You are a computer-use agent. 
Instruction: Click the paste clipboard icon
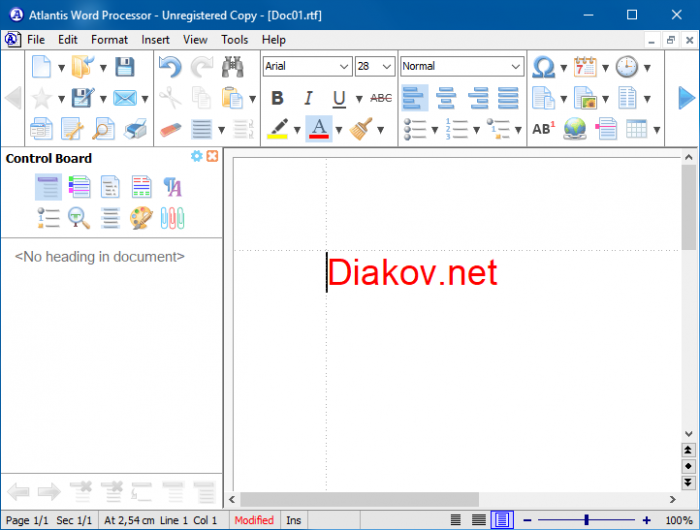[x=233, y=98]
